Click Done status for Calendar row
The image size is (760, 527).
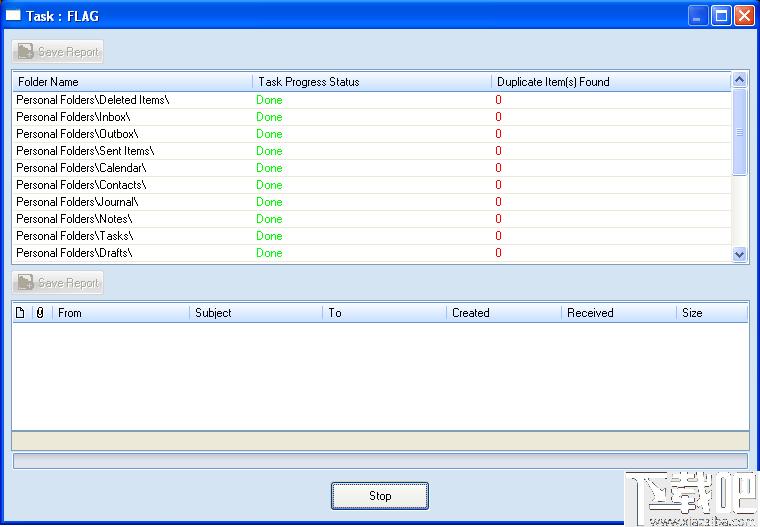click(x=269, y=168)
